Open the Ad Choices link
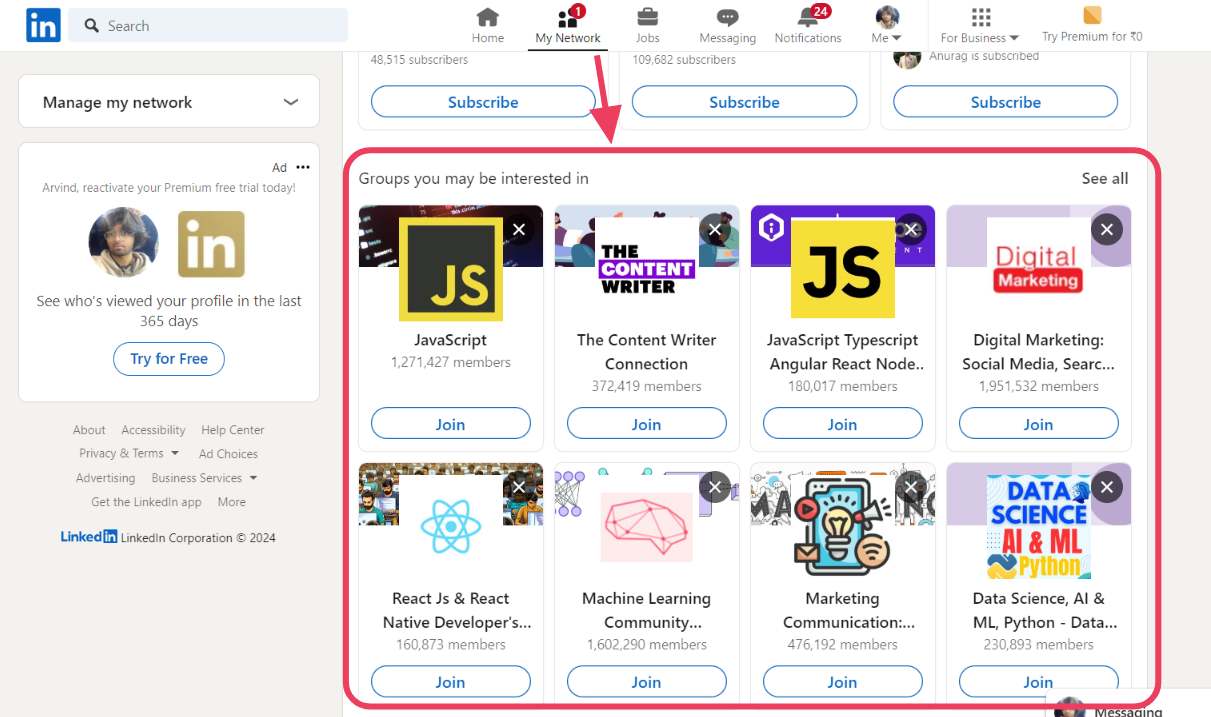 [228, 454]
